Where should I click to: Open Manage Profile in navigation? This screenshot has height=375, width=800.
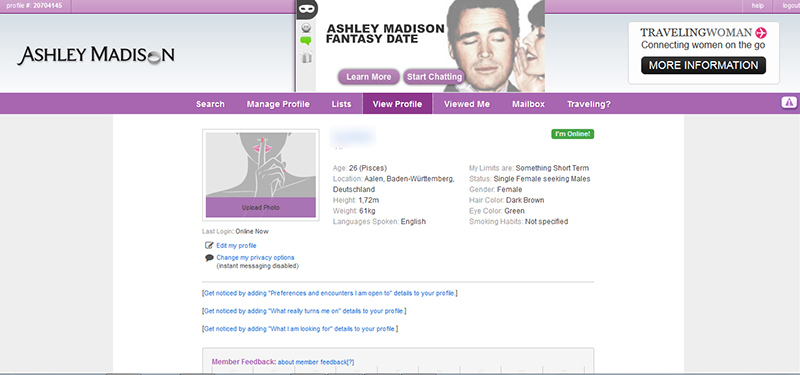[x=278, y=104]
